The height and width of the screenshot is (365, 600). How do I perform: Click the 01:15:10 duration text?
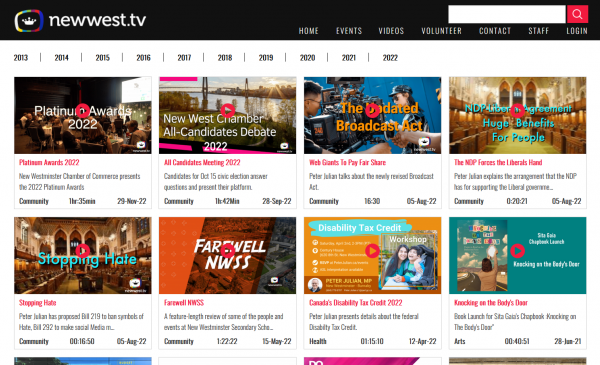(372, 341)
